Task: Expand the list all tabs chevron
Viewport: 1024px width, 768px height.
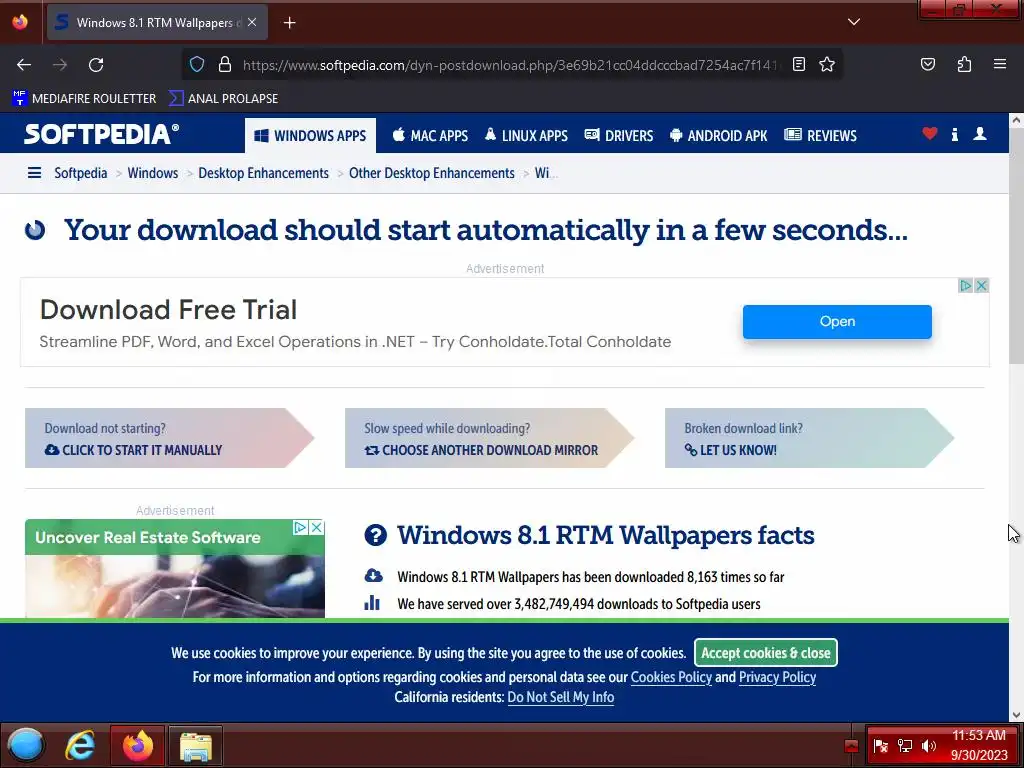Action: [x=854, y=22]
